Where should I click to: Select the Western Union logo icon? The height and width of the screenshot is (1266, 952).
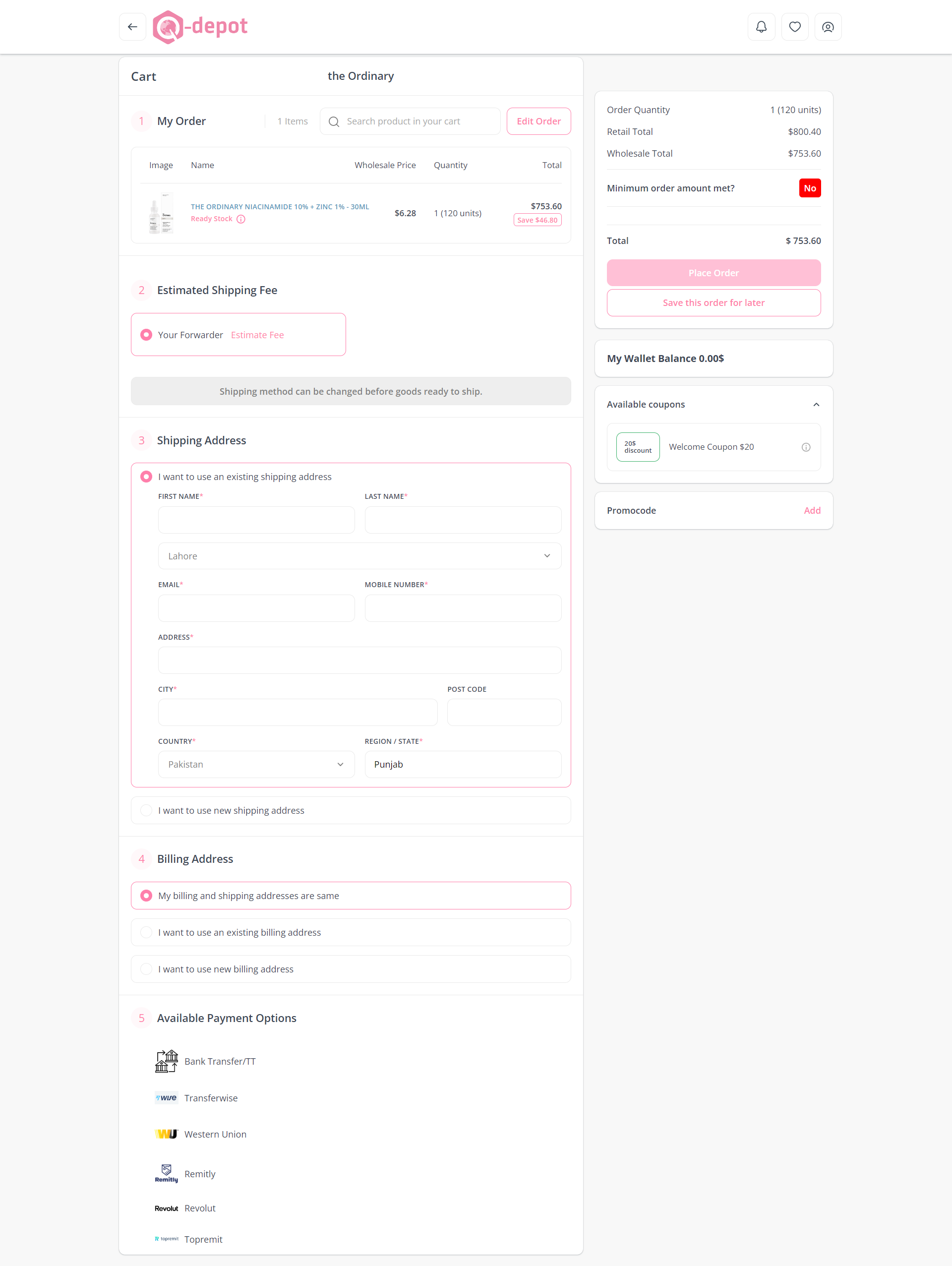pyautogui.click(x=166, y=1134)
